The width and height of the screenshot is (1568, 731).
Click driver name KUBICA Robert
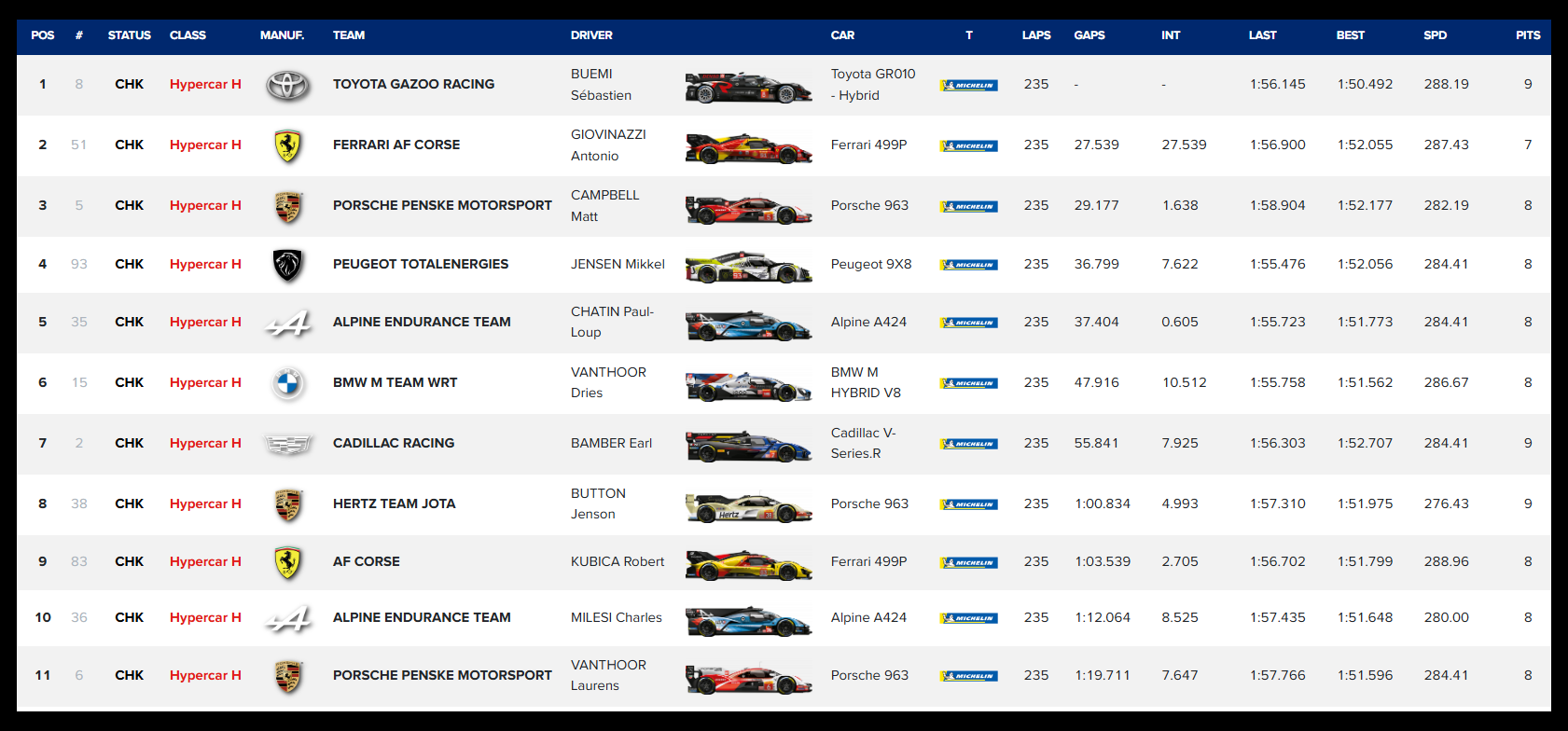coord(617,562)
